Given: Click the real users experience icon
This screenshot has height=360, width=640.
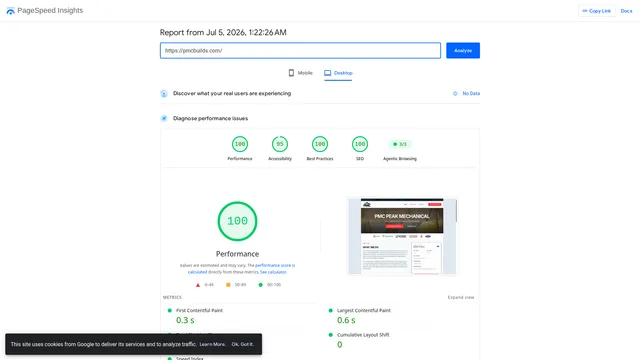Looking at the screenshot, I should pos(164,93).
